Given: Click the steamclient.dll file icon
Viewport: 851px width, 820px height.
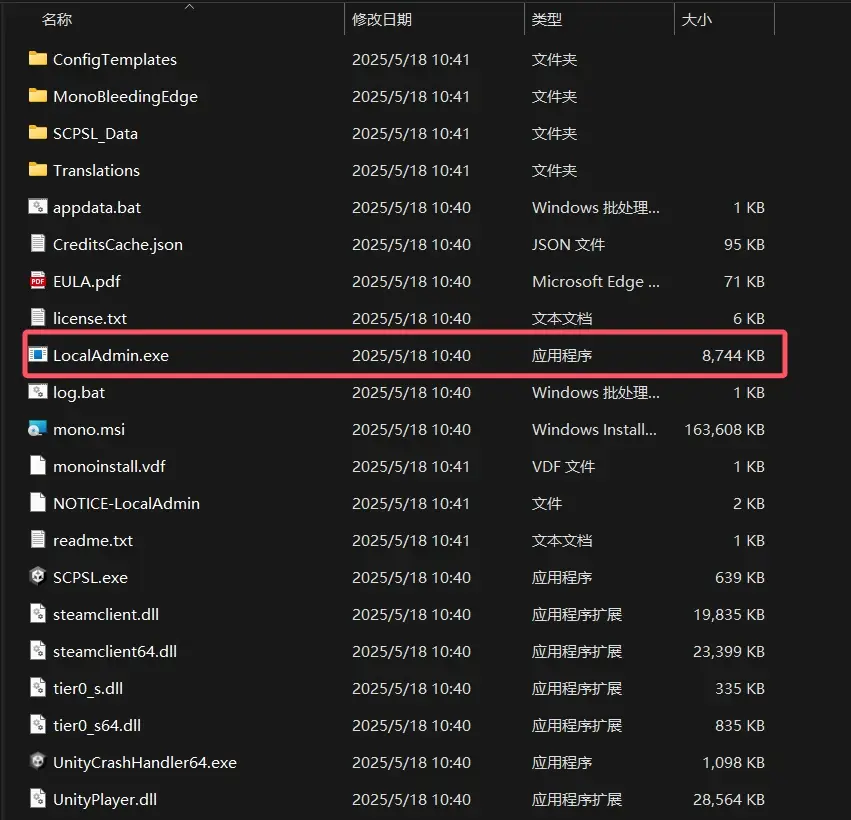Looking at the screenshot, I should [37, 613].
